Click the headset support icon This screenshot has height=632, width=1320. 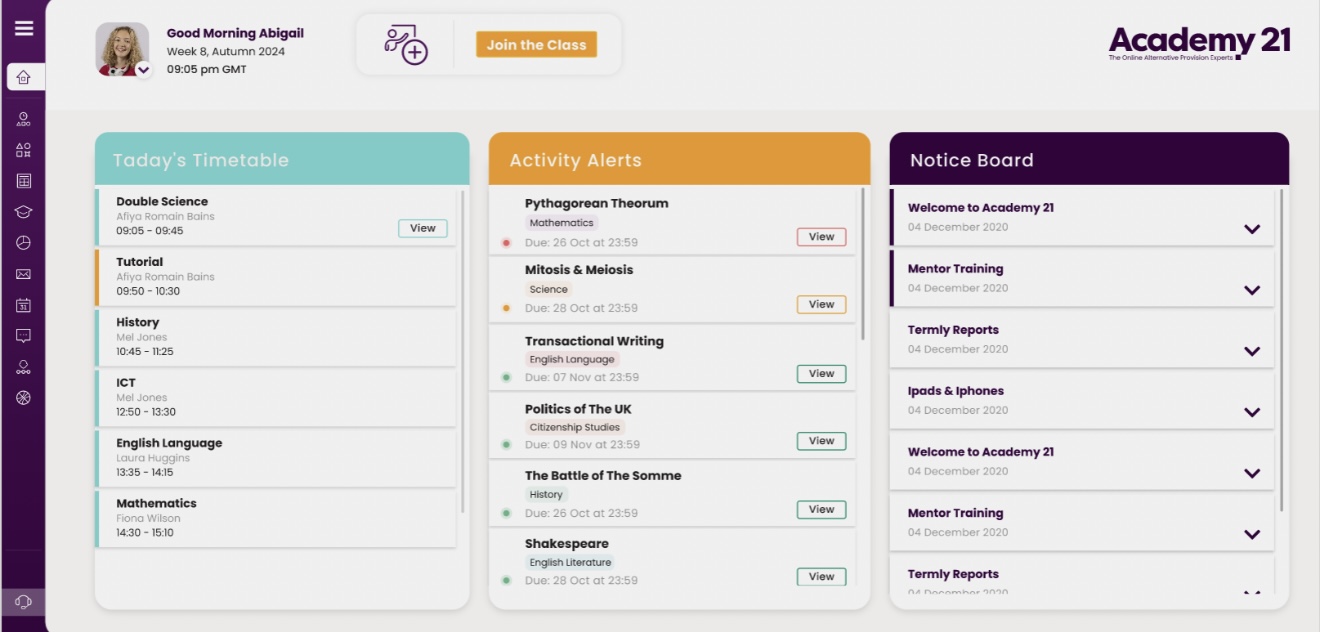coord(24,601)
